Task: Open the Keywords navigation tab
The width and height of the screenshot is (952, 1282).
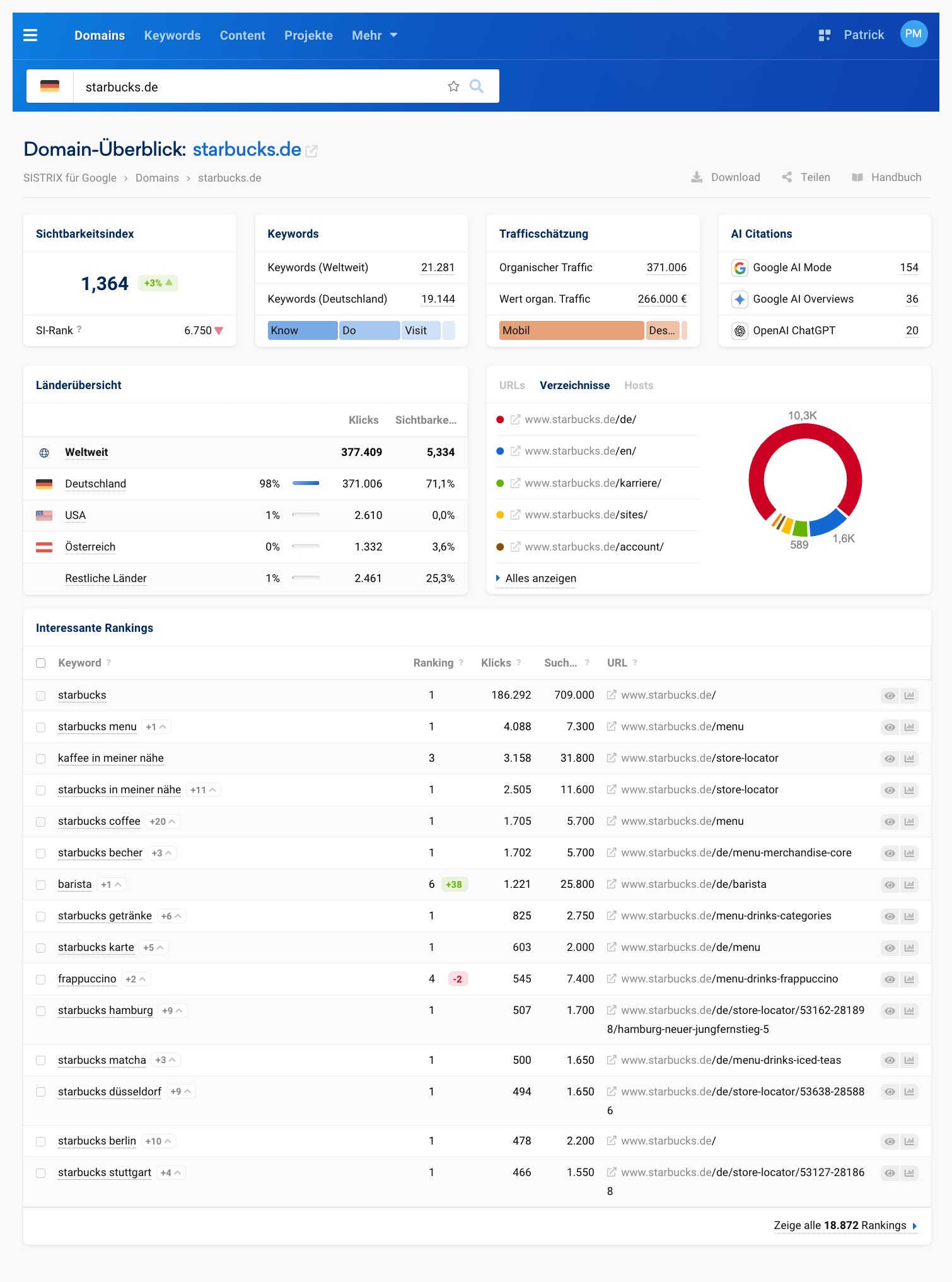Action: pos(172,35)
